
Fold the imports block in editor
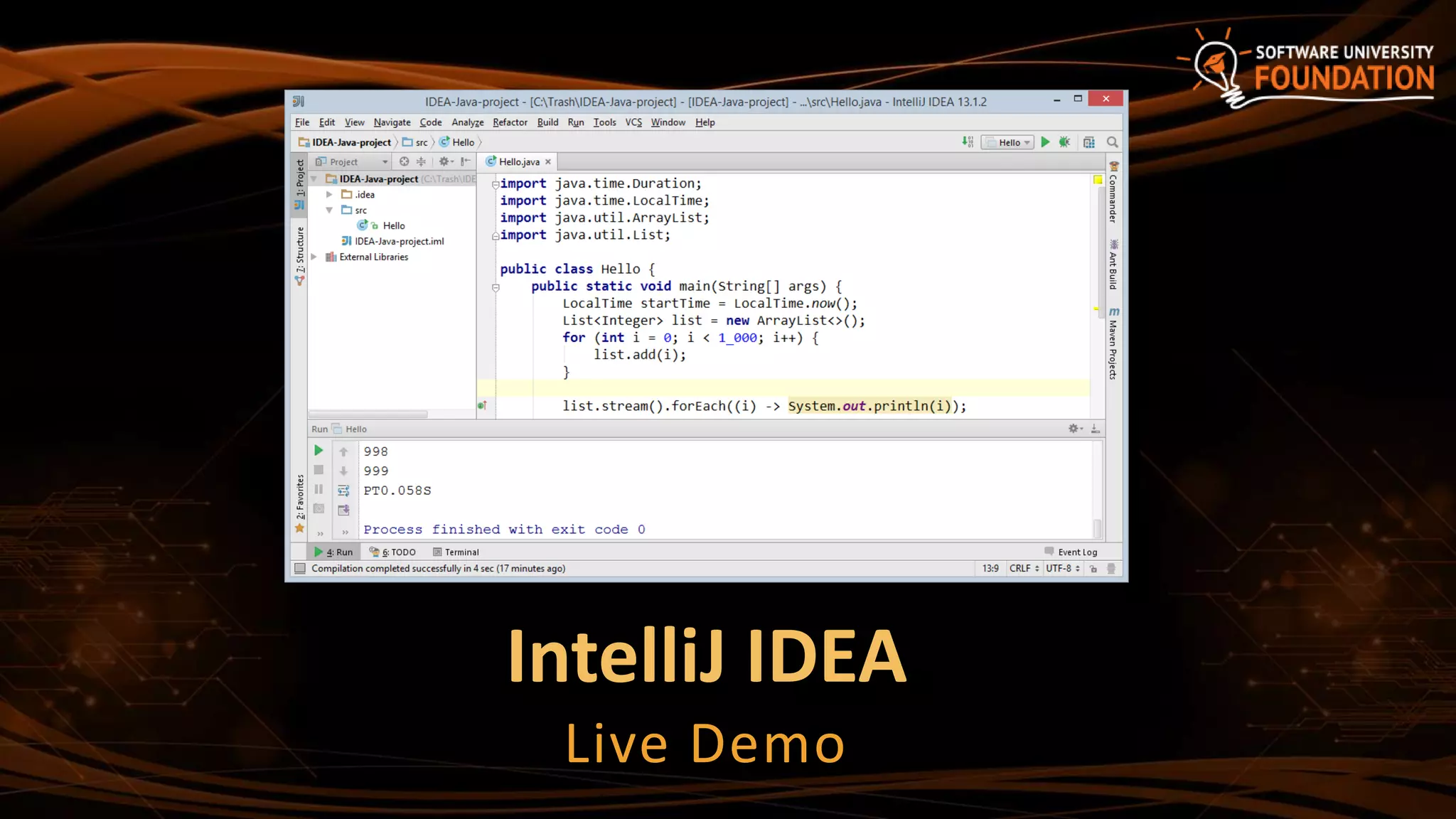point(496,184)
